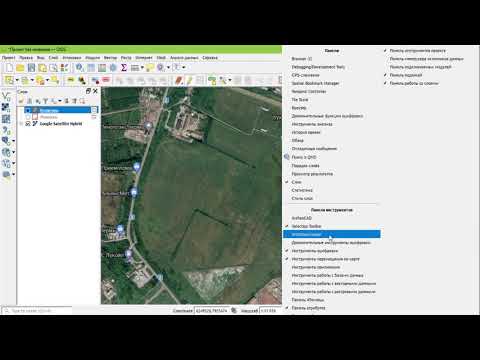Open the Анализ данных menu
The width and height of the screenshot is (480, 360).
pyautogui.click(x=184, y=58)
